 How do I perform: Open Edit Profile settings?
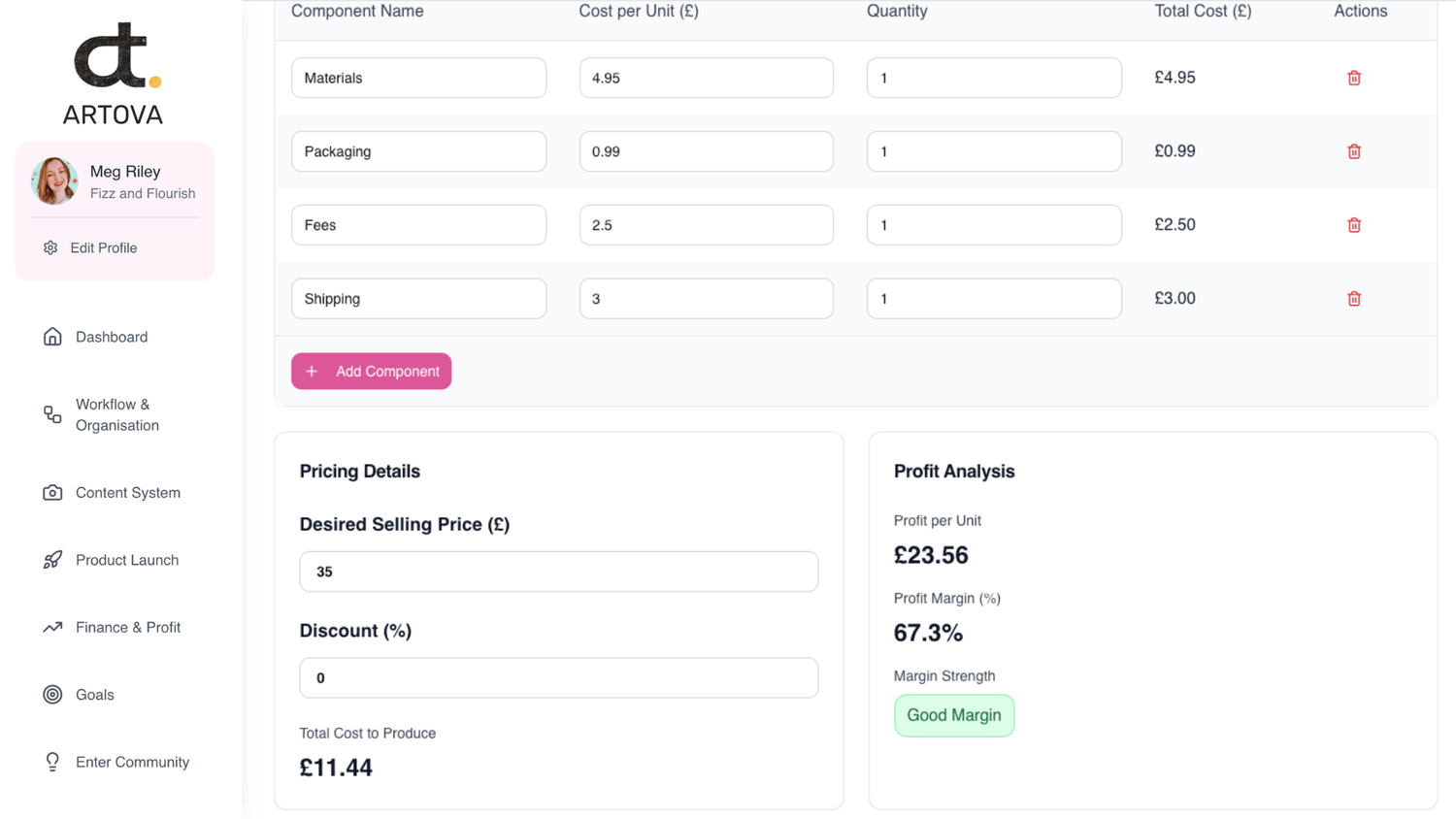pyautogui.click(x=103, y=248)
